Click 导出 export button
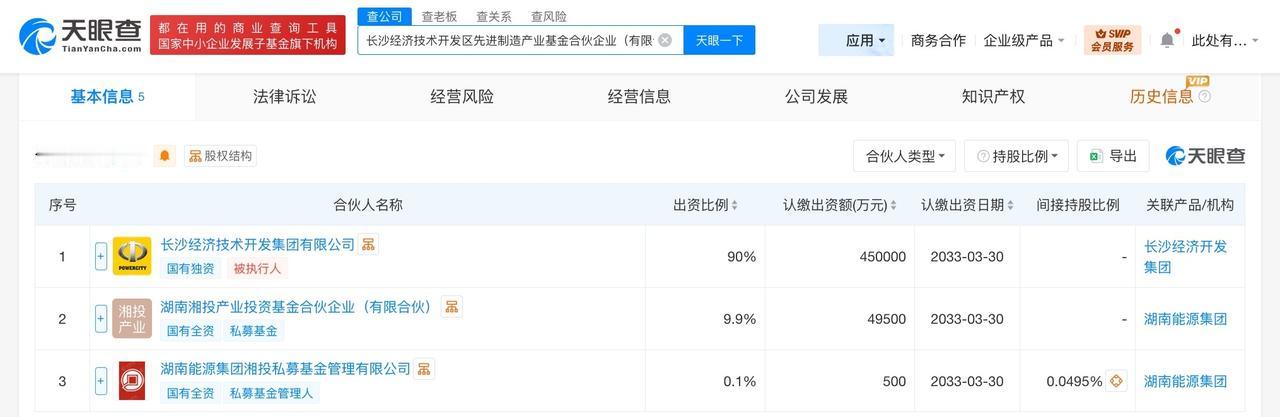 [x=1113, y=156]
